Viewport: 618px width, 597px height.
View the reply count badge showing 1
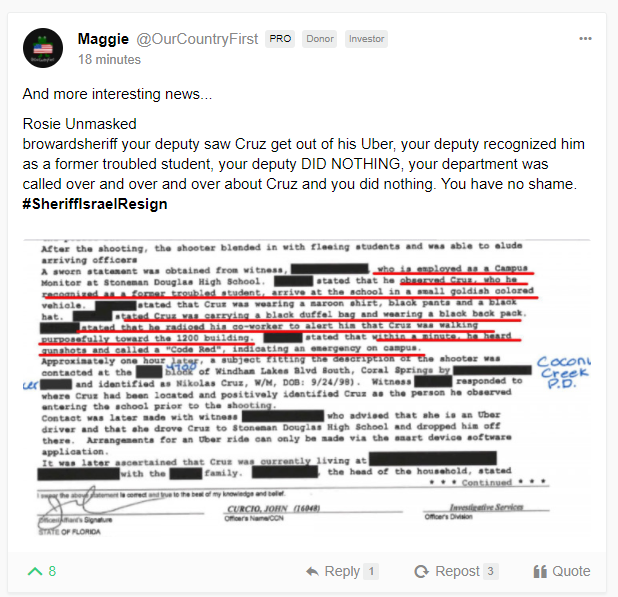tap(371, 571)
